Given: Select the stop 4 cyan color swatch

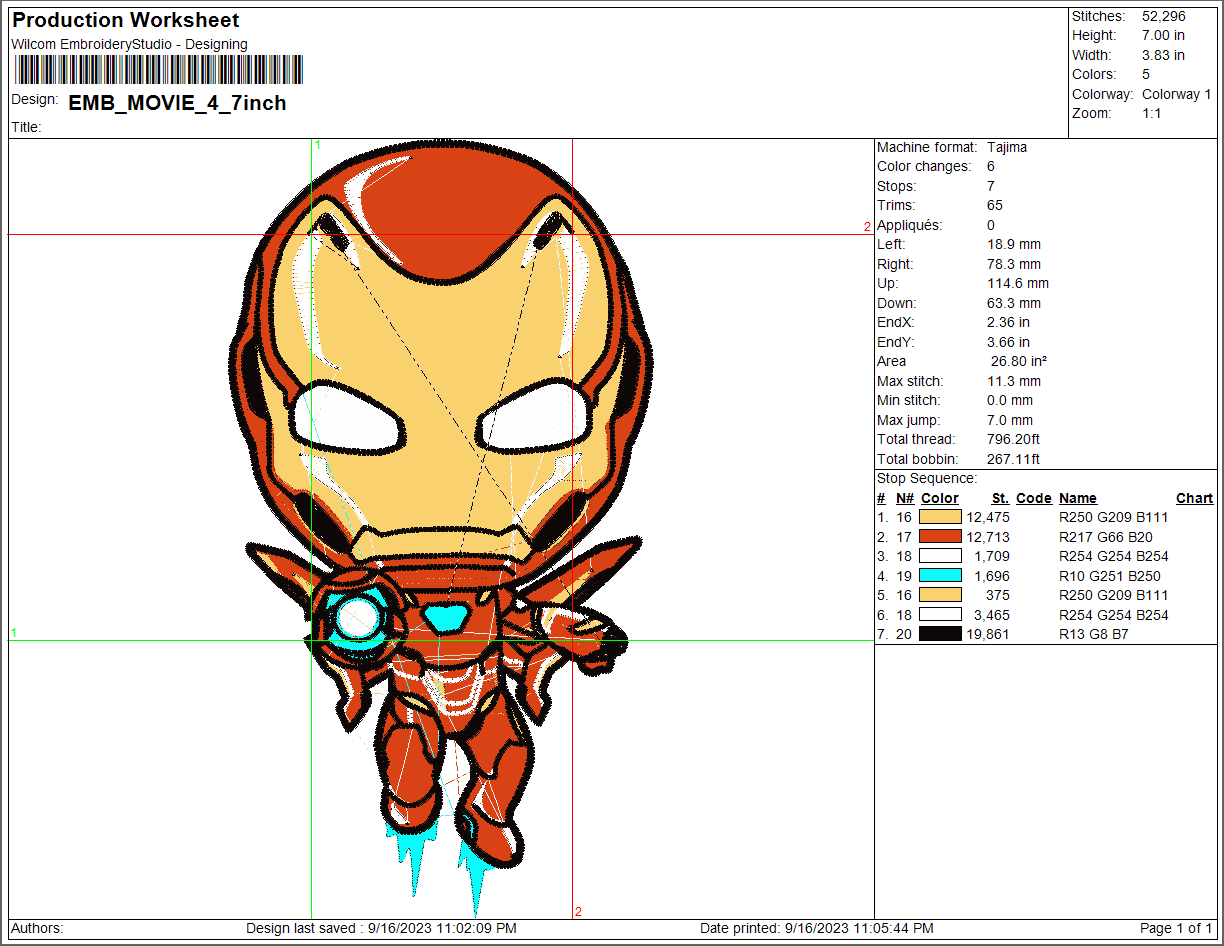Looking at the screenshot, I should pos(940,576).
